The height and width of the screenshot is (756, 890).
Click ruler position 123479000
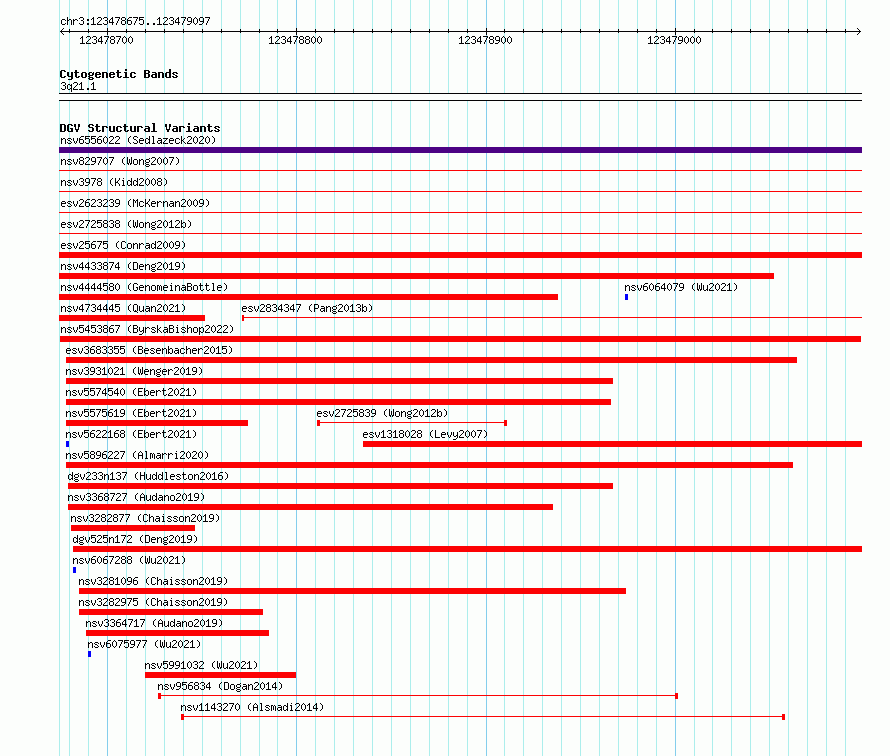674,40
